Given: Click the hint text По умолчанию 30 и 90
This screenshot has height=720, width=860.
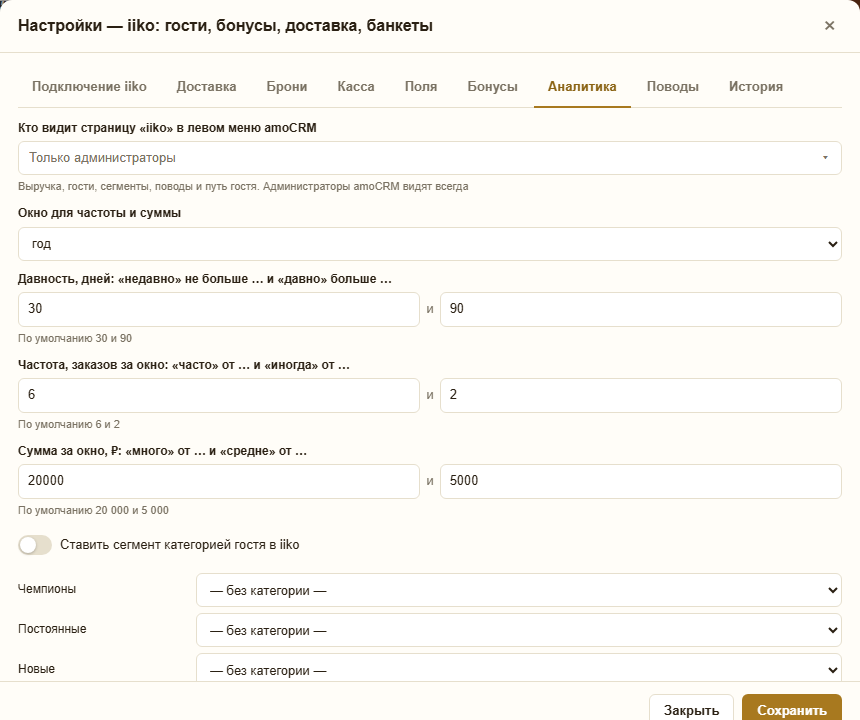Looking at the screenshot, I should [75, 338].
